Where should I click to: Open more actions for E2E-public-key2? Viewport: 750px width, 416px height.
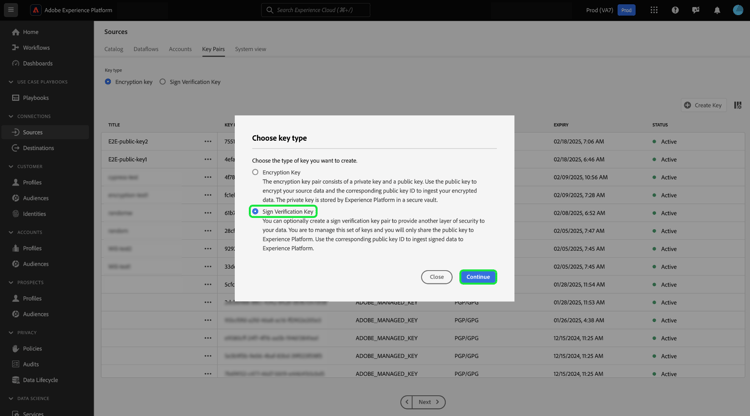tap(208, 142)
